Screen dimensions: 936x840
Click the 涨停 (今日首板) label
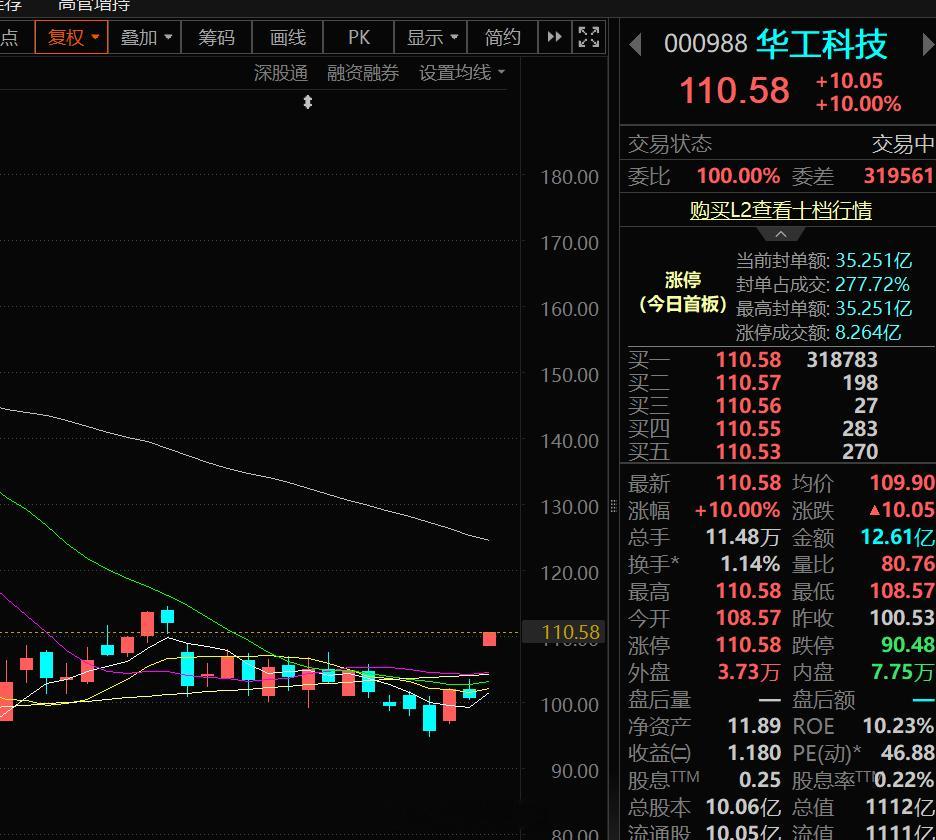click(x=683, y=292)
